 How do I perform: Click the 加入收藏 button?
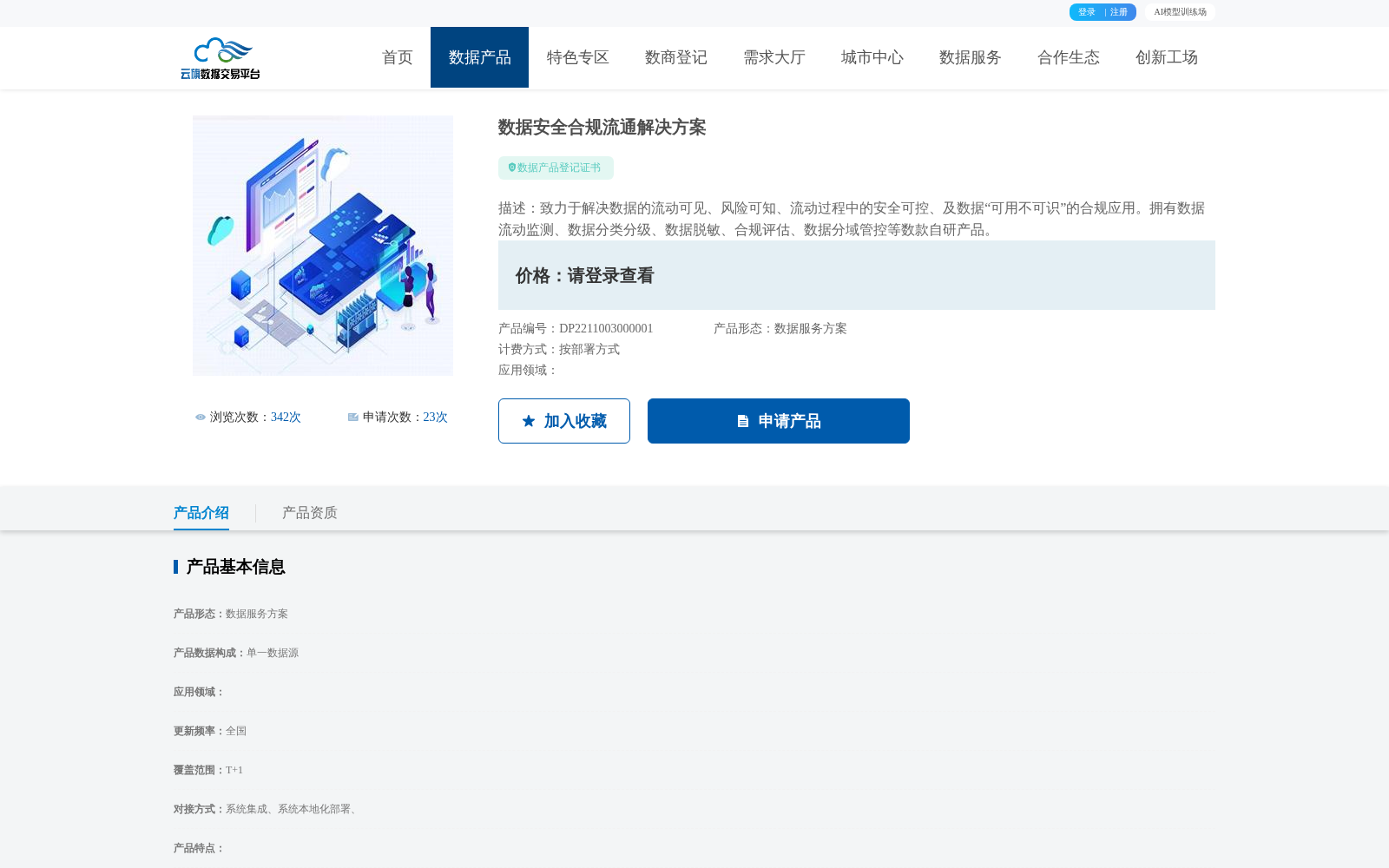coord(564,421)
